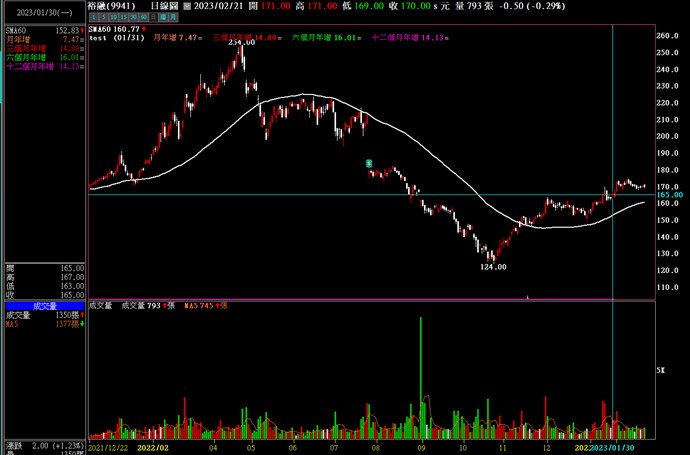Viewport: 690px width, 455px height.
Task: Click the red up arrow next to 成交量 1350張
Action: click(x=81, y=315)
